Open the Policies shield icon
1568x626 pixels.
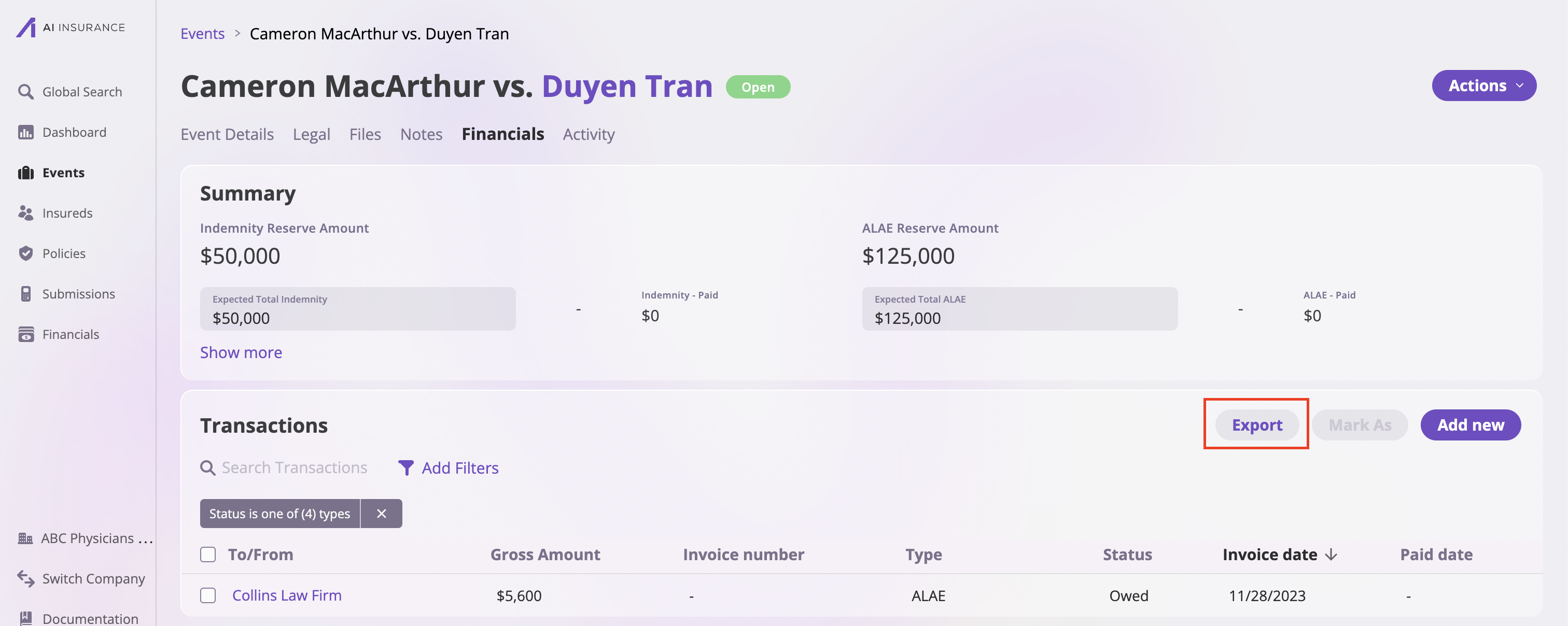25,253
